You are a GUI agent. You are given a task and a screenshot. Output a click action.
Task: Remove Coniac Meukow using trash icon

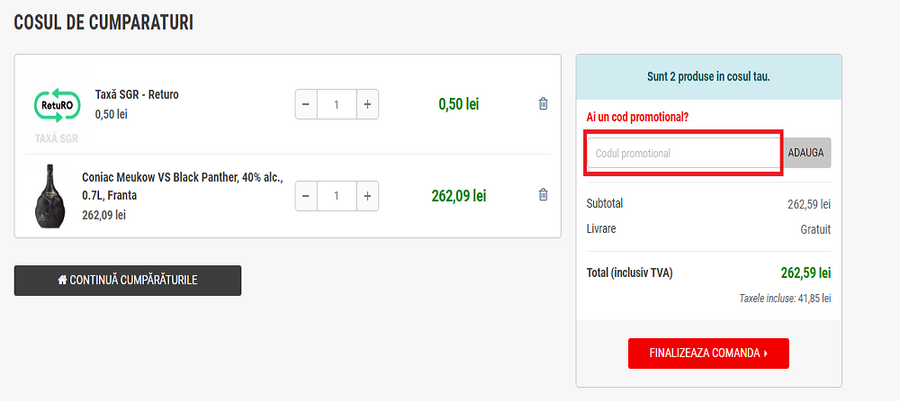(x=543, y=195)
